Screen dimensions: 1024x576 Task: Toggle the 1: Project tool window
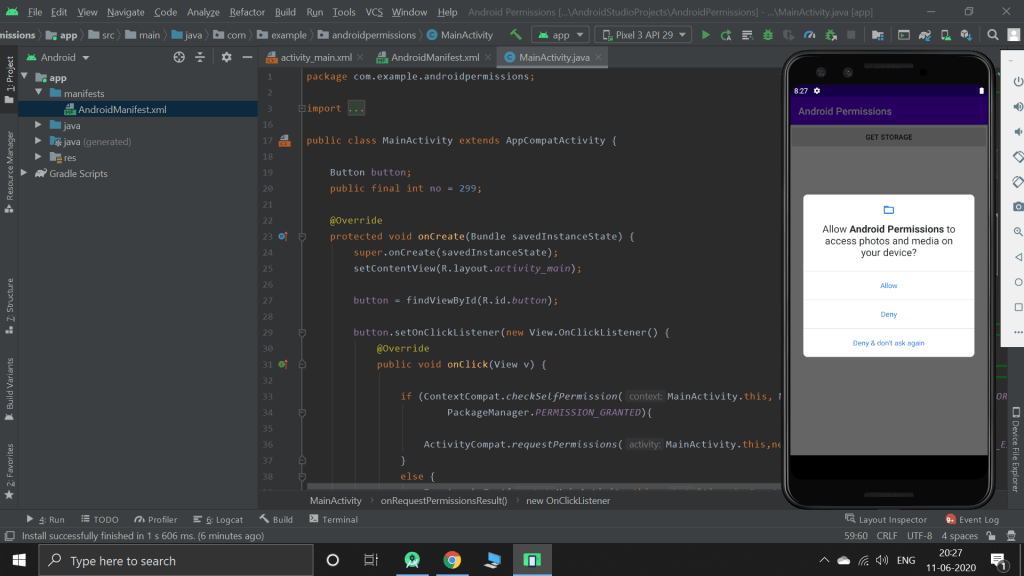click(x=9, y=75)
